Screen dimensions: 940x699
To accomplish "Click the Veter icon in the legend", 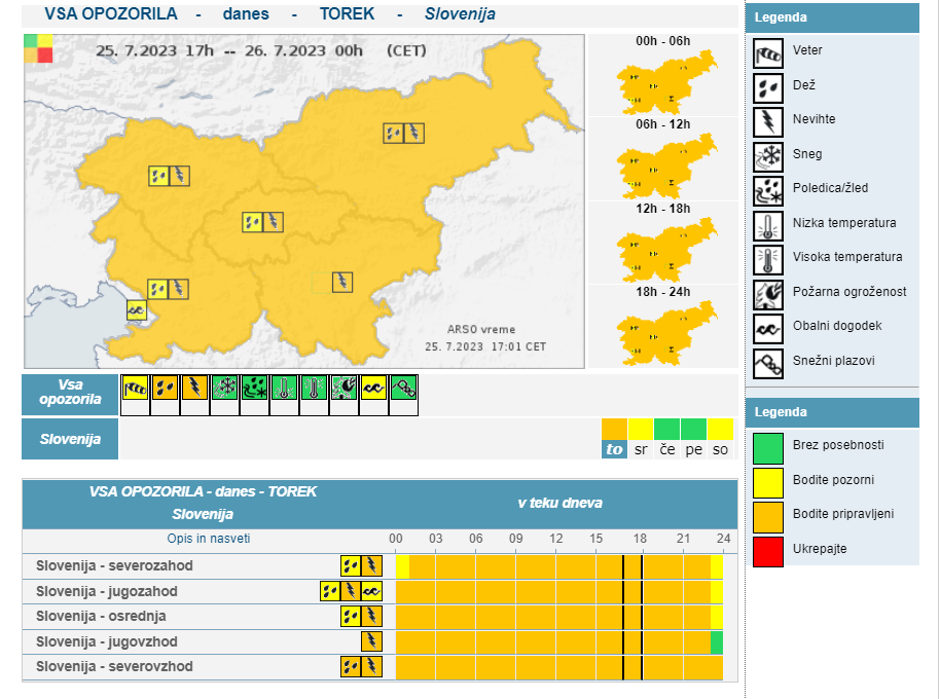I will [768, 52].
